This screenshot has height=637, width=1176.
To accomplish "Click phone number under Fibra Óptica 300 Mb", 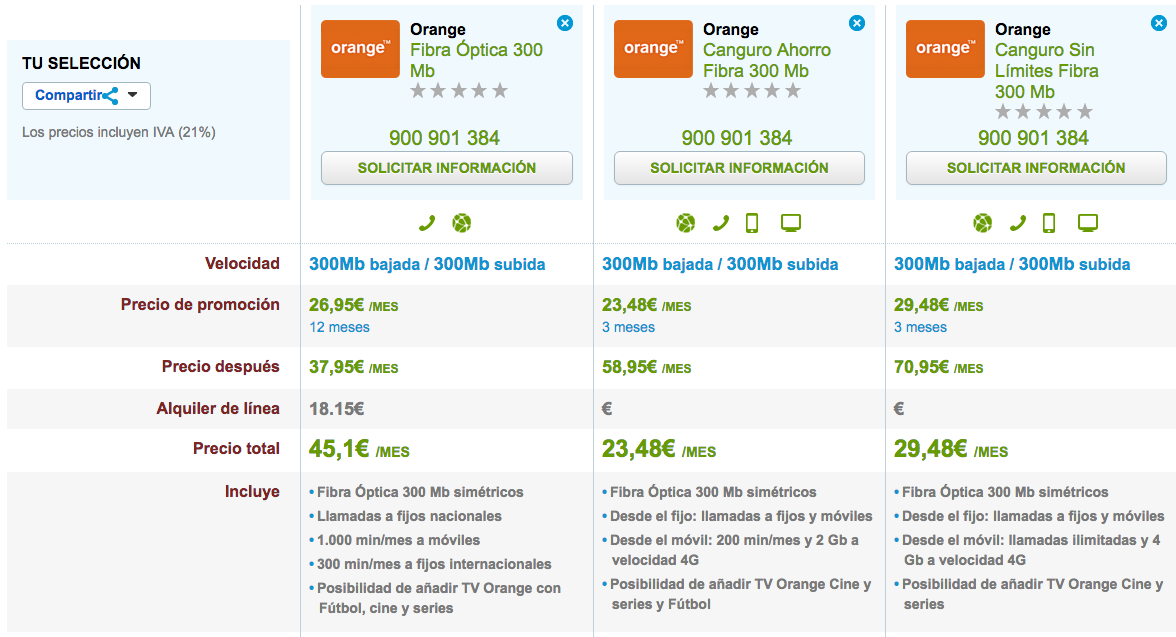I will click(444, 138).
